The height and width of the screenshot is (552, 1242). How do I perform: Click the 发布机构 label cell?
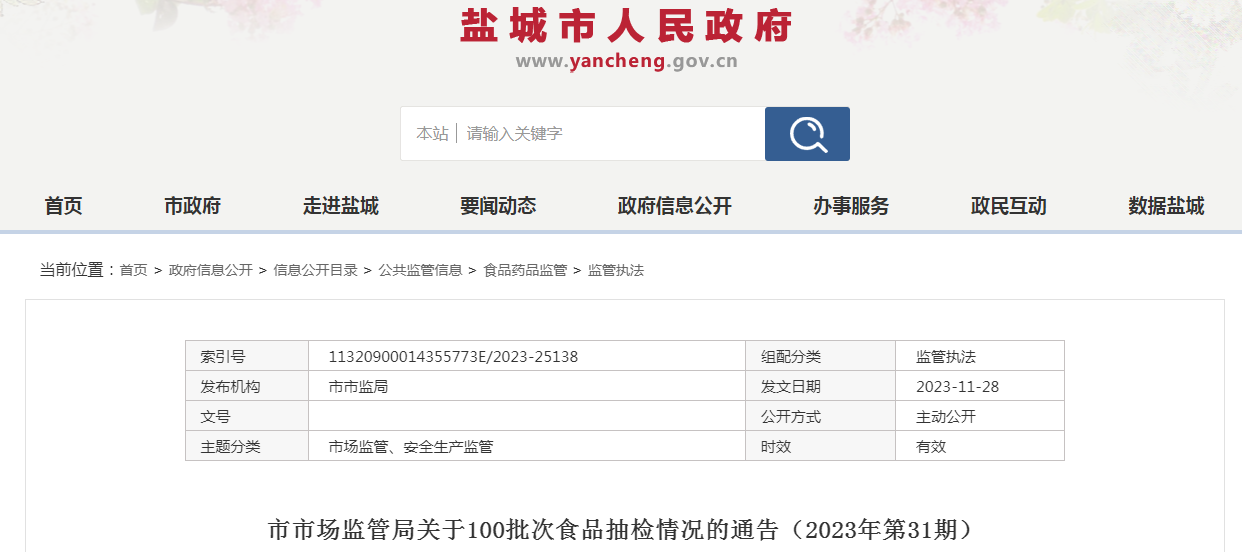pos(247,386)
